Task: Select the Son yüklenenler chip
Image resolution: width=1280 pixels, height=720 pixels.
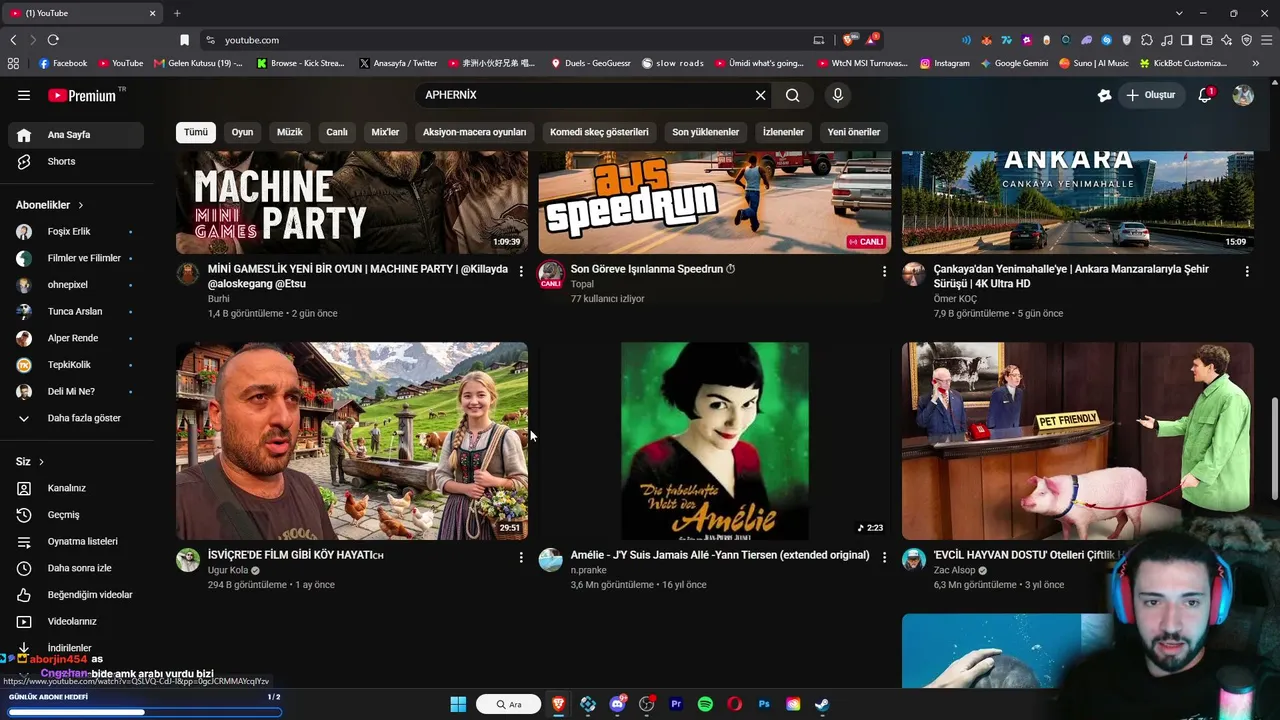Action: pos(705,132)
